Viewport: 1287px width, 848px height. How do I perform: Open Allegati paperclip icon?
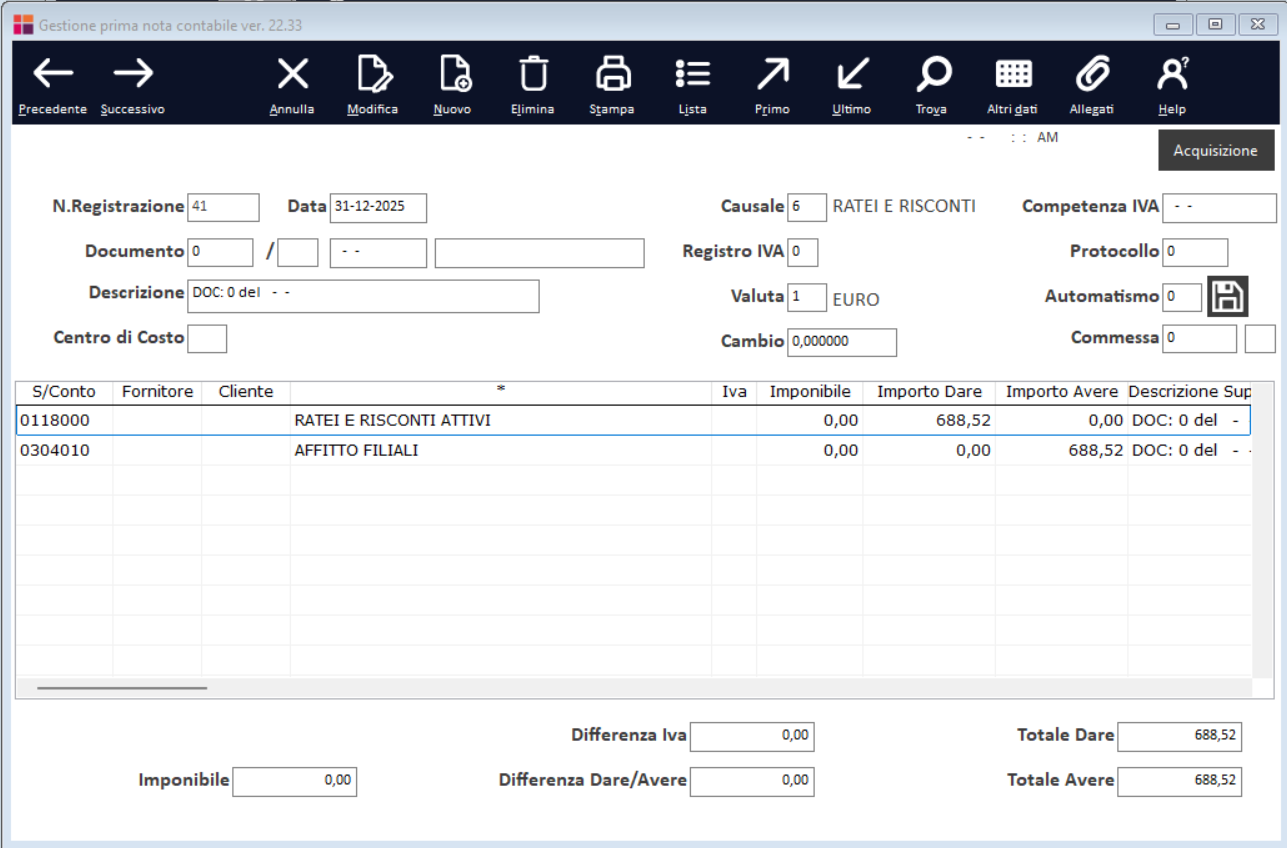point(1092,73)
